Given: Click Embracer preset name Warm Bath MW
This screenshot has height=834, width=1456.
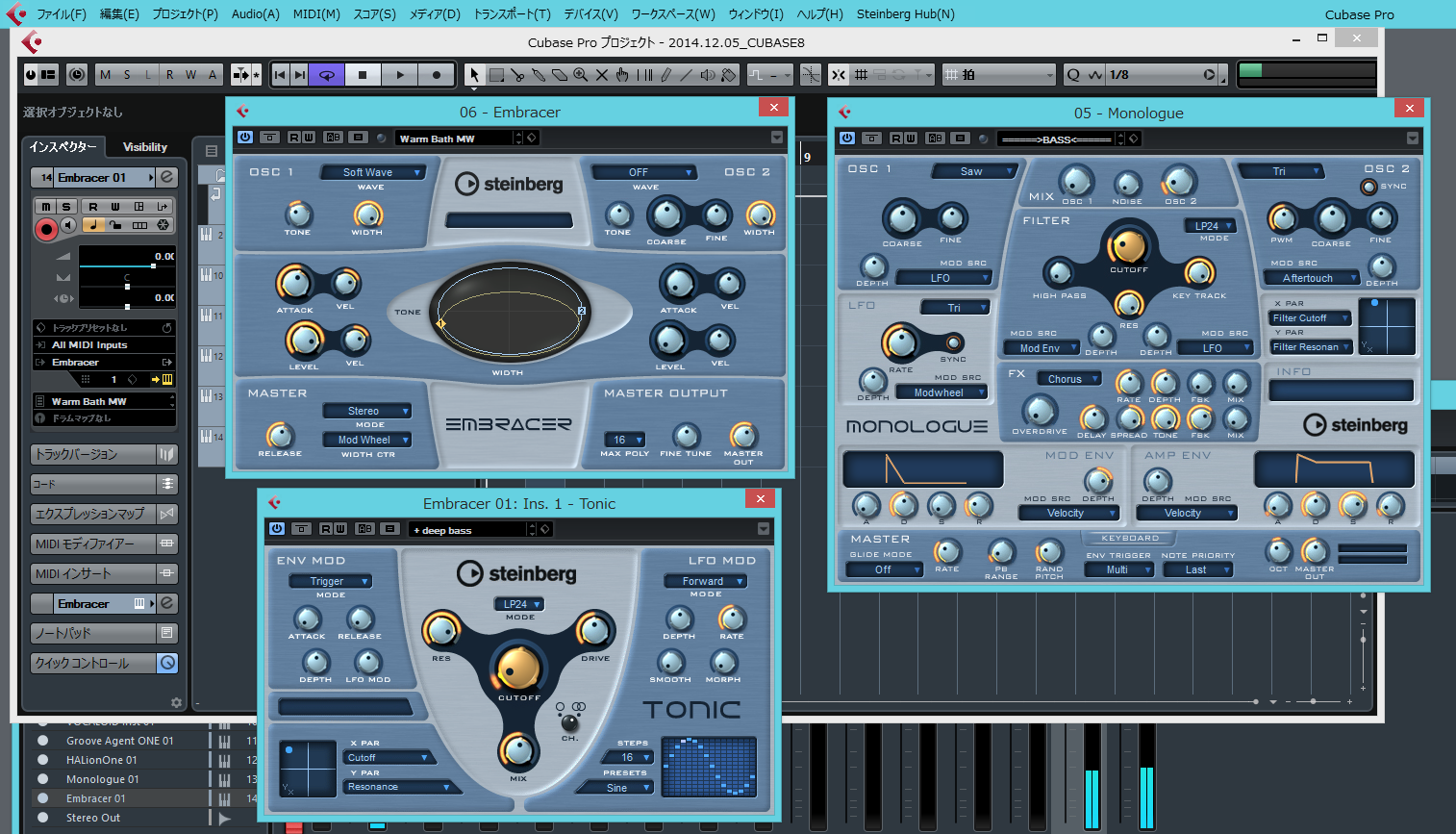Looking at the screenshot, I should (454, 139).
